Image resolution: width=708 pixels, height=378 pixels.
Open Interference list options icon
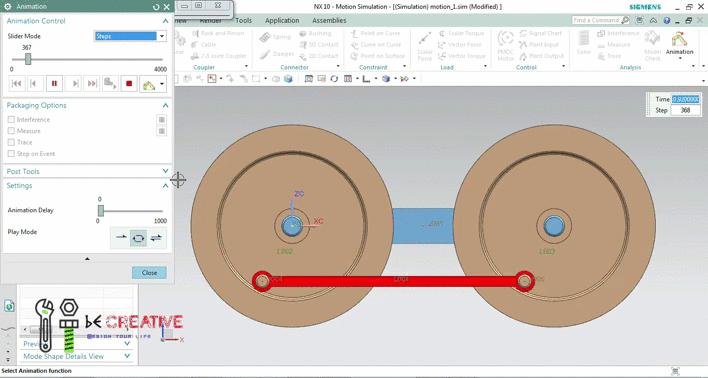pos(161,120)
